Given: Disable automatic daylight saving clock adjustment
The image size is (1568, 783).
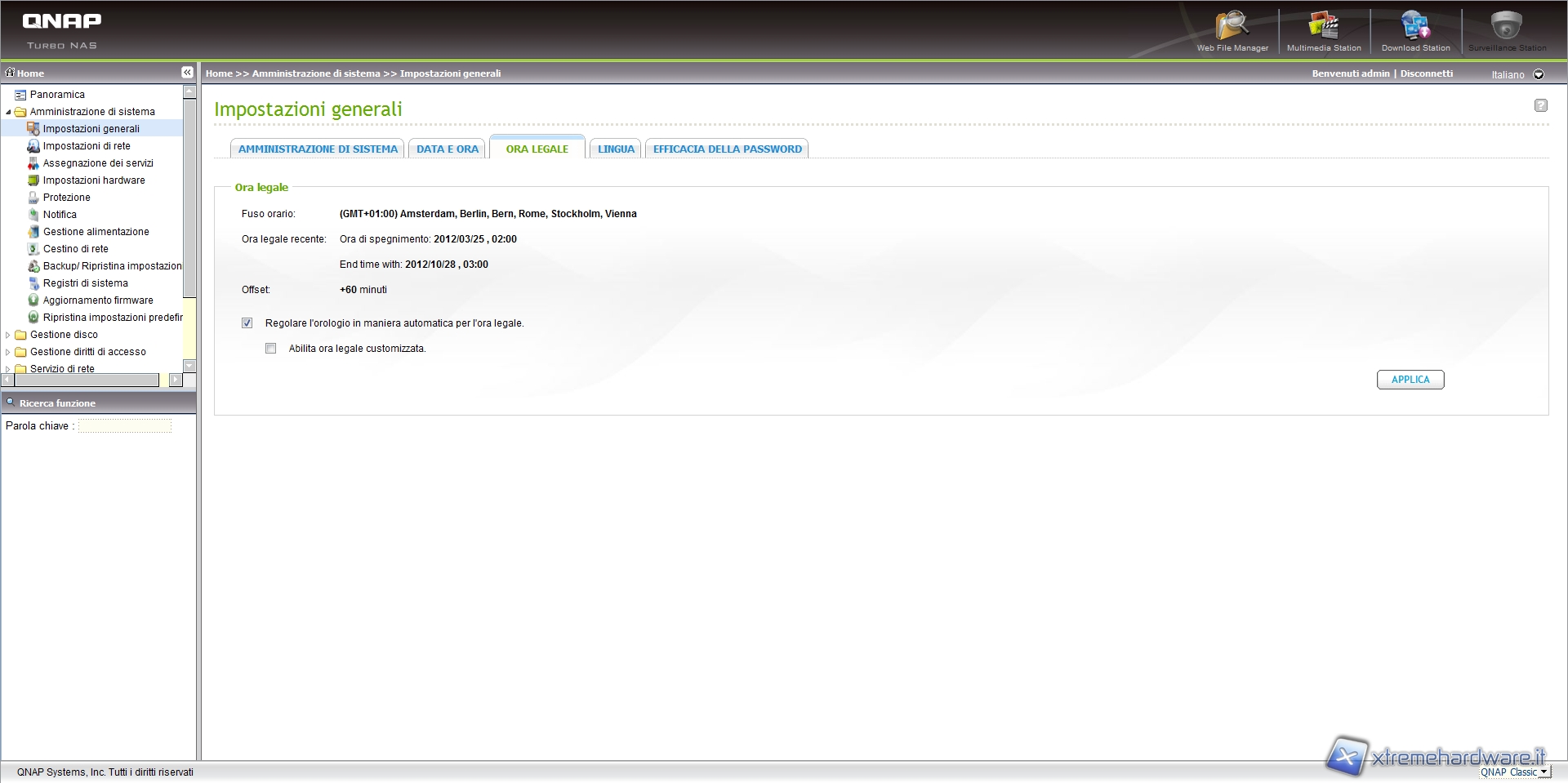Looking at the screenshot, I should (247, 323).
